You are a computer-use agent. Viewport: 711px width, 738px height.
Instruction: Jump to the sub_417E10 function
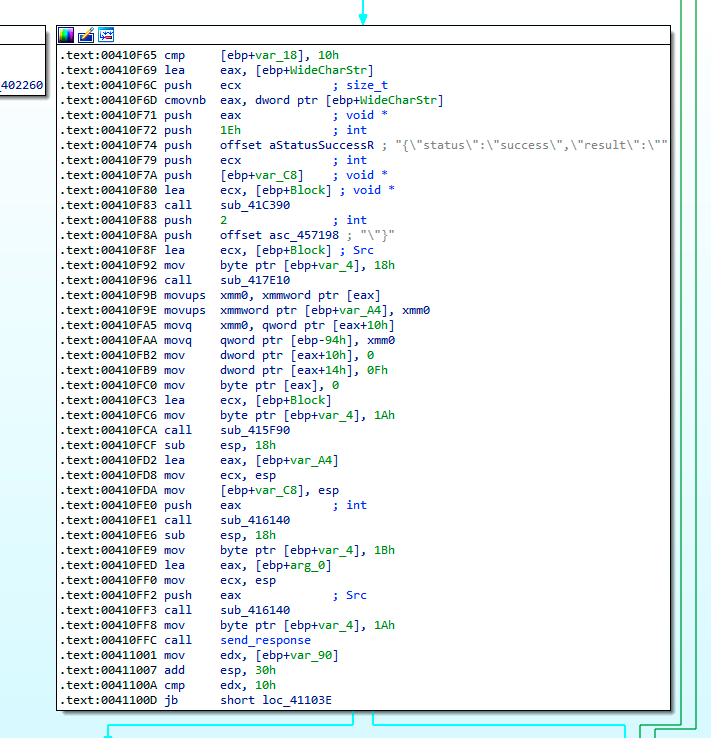(x=249, y=280)
